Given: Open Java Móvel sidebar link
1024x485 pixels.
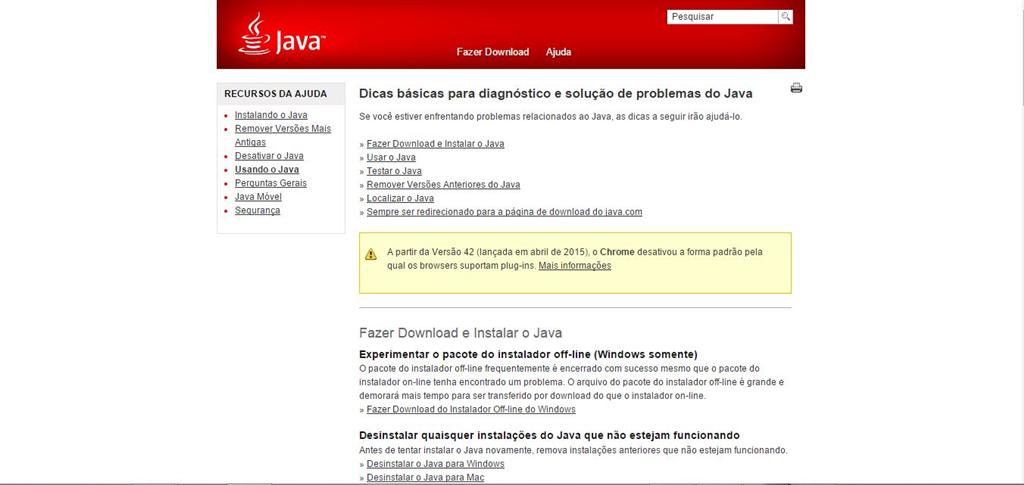Looking at the screenshot, I should [259, 196].
